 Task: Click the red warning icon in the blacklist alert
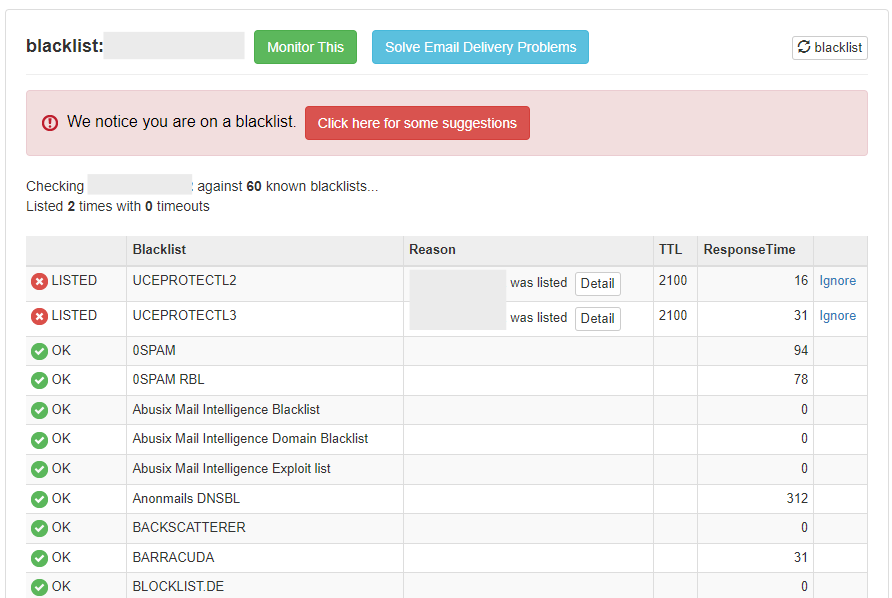pos(50,122)
